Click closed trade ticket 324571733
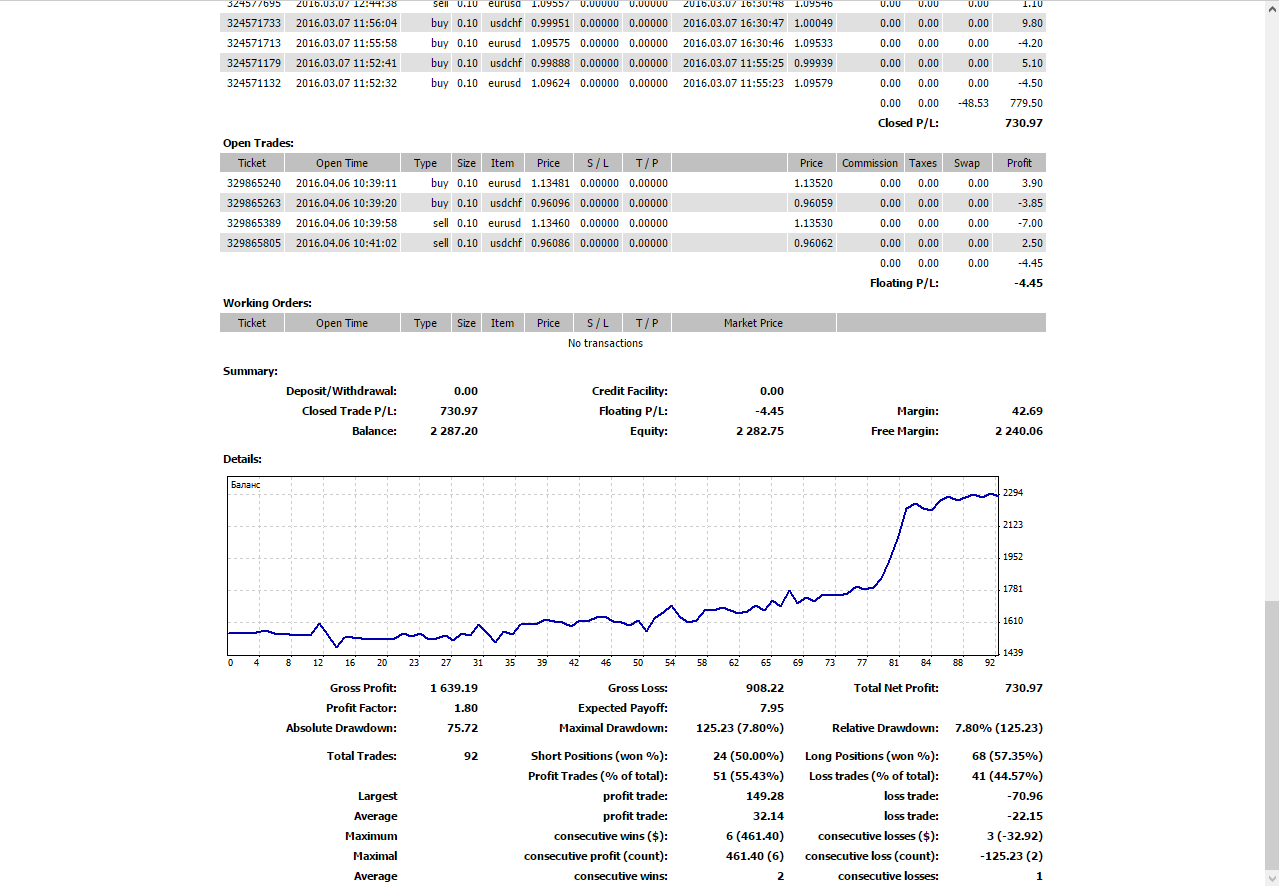1279x886 pixels. click(x=254, y=23)
